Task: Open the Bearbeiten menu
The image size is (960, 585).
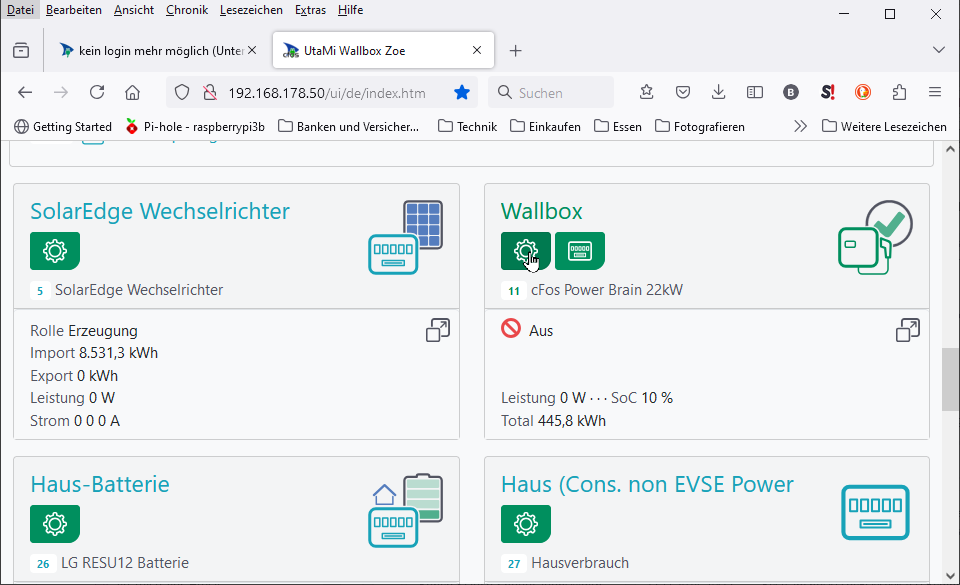Action: 73,10
